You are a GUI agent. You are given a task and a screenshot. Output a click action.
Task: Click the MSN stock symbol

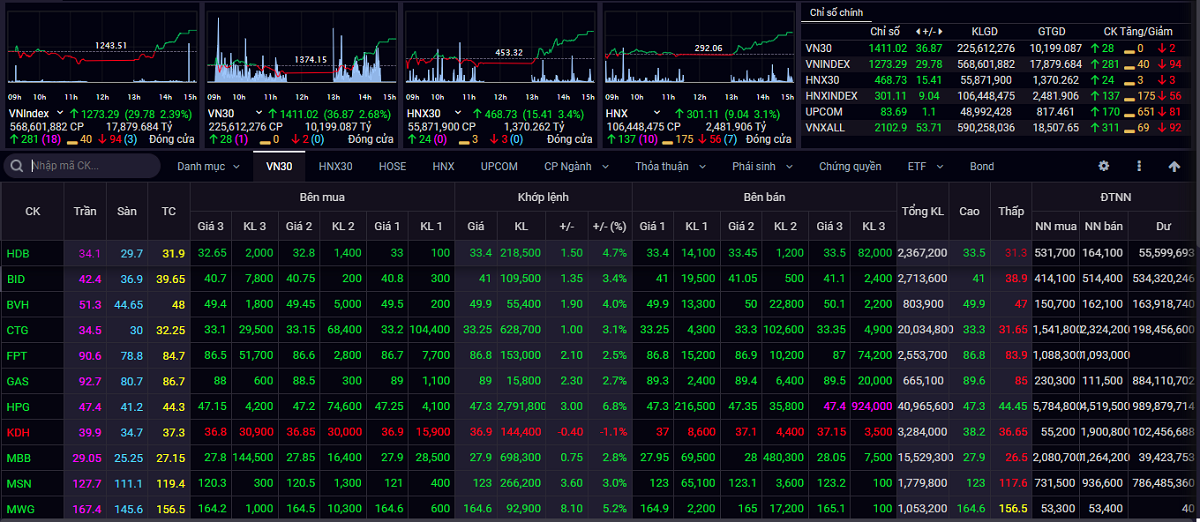pos(19,483)
